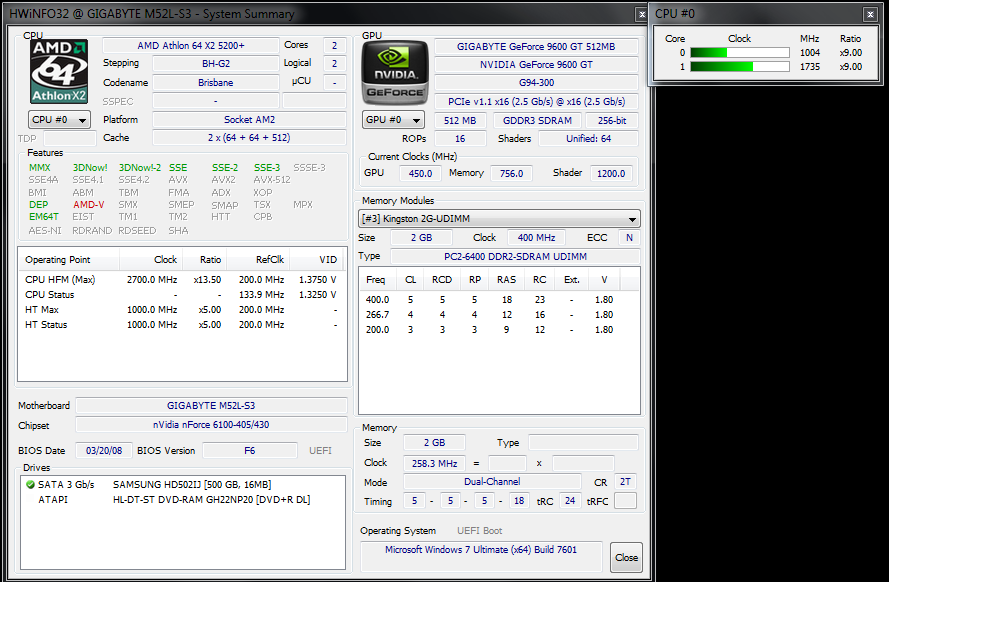This screenshot has height=630, width=1008.
Task: Select the 200.0 frequency memory timing row
Action: pos(499,330)
